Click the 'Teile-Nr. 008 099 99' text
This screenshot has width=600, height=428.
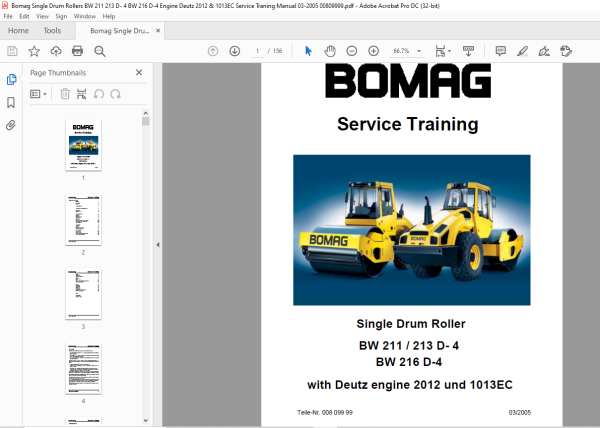(x=325, y=412)
